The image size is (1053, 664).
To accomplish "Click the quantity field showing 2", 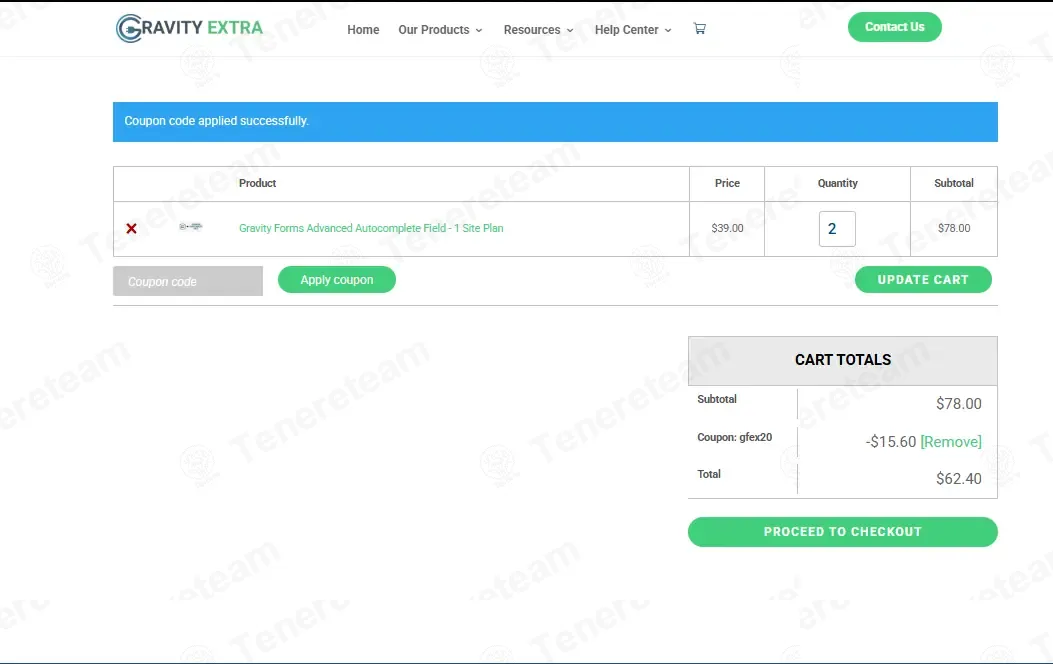I will pos(837,229).
